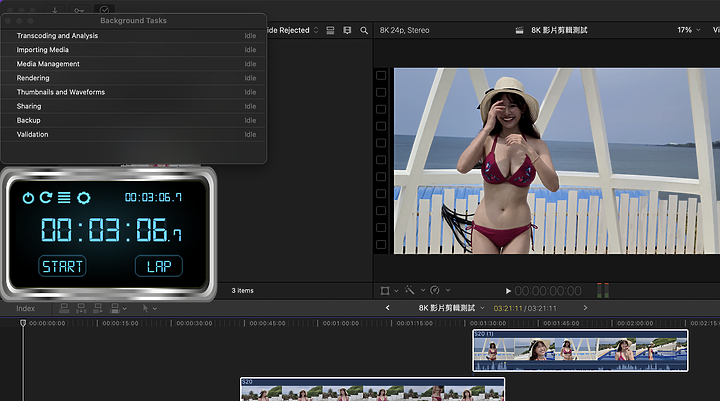Viewport: 720px width, 401px height.
Task: Click the enhancements magic wand icon
Action: (410, 290)
